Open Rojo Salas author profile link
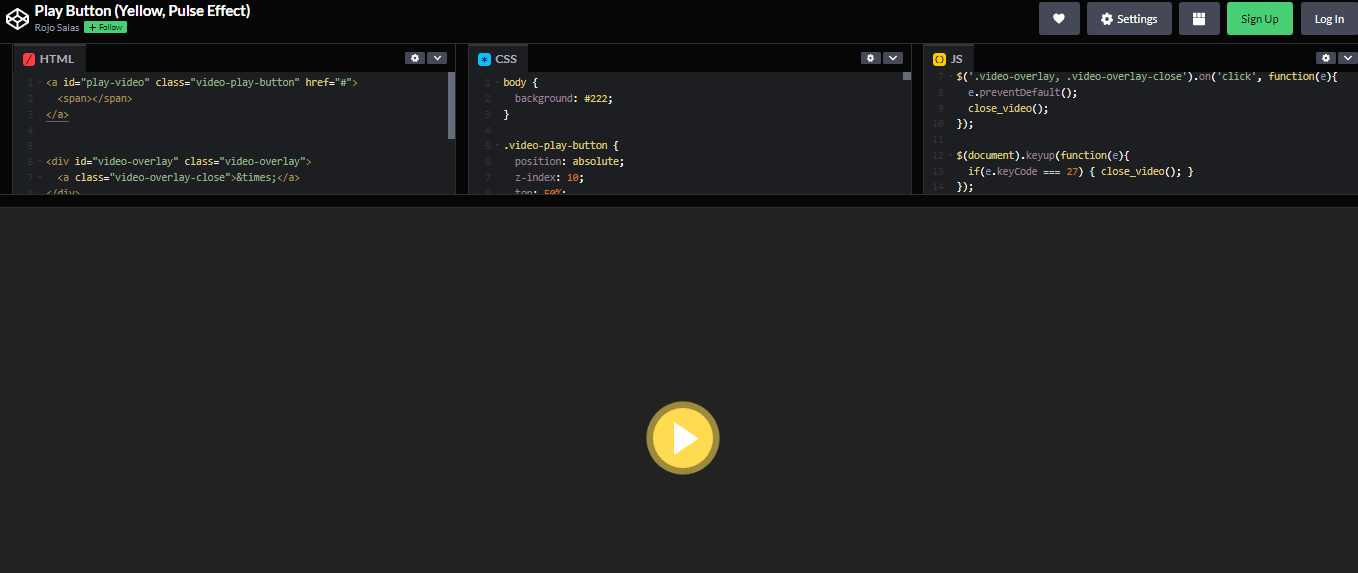This screenshot has height=573, width=1358. [x=57, y=28]
